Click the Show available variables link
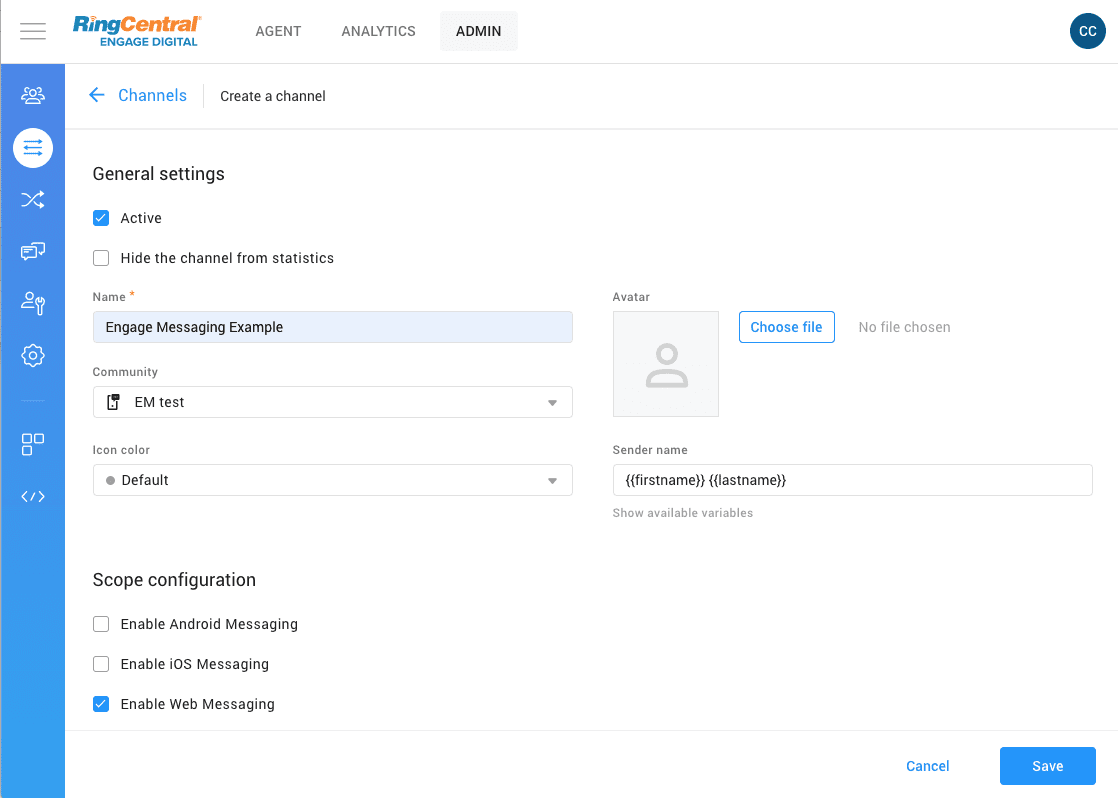 pyautogui.click(x=683, y=513)
